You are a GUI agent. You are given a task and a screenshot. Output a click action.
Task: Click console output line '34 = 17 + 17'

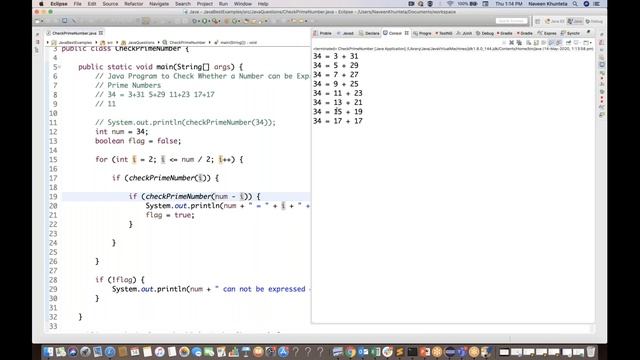click(338, 121)
